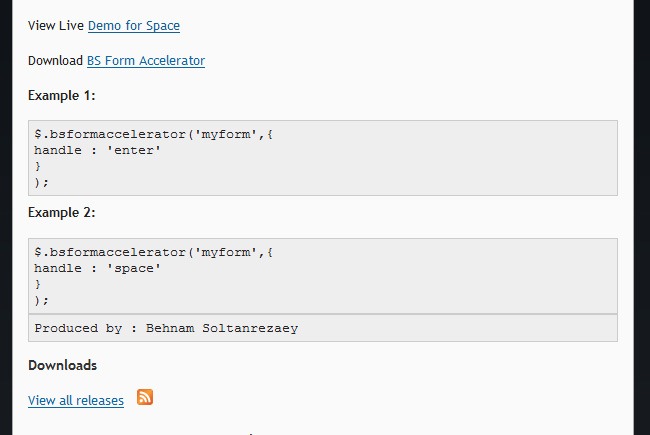650x435 pixels.
Task: Open the Demo for Space link
Action: pos(134,26)
